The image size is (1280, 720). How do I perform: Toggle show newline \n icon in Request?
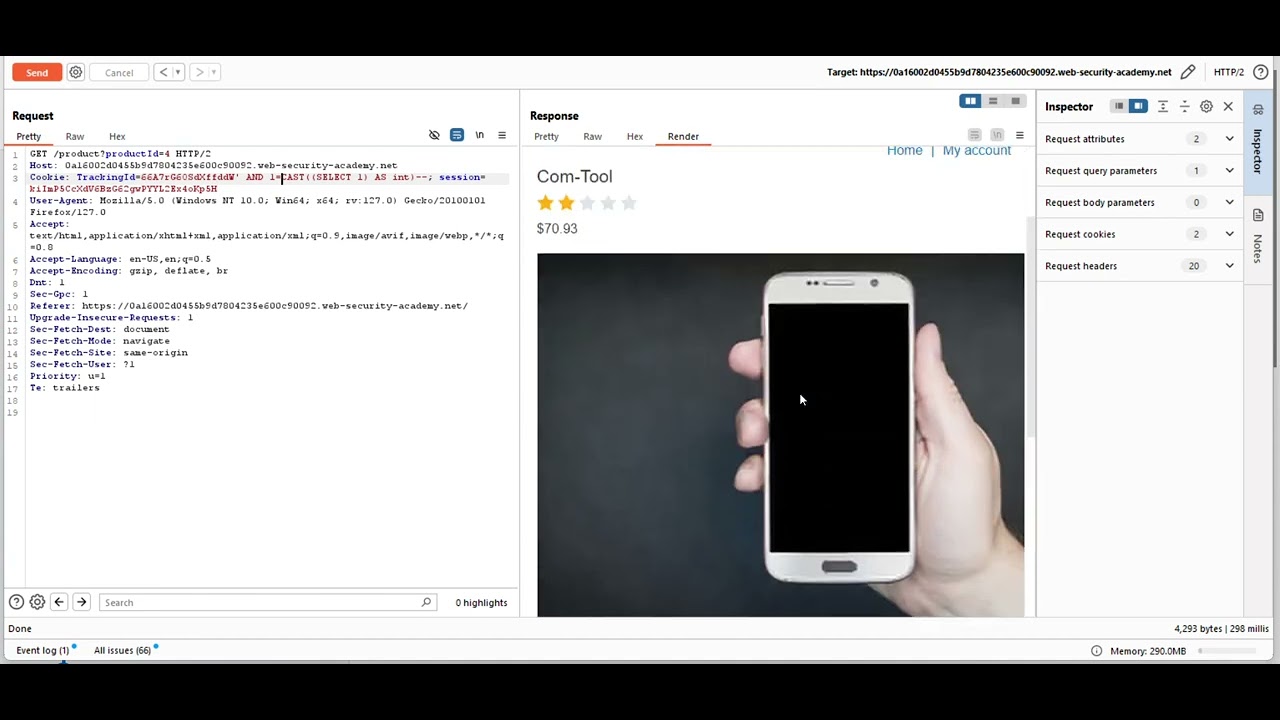[479, 135]
